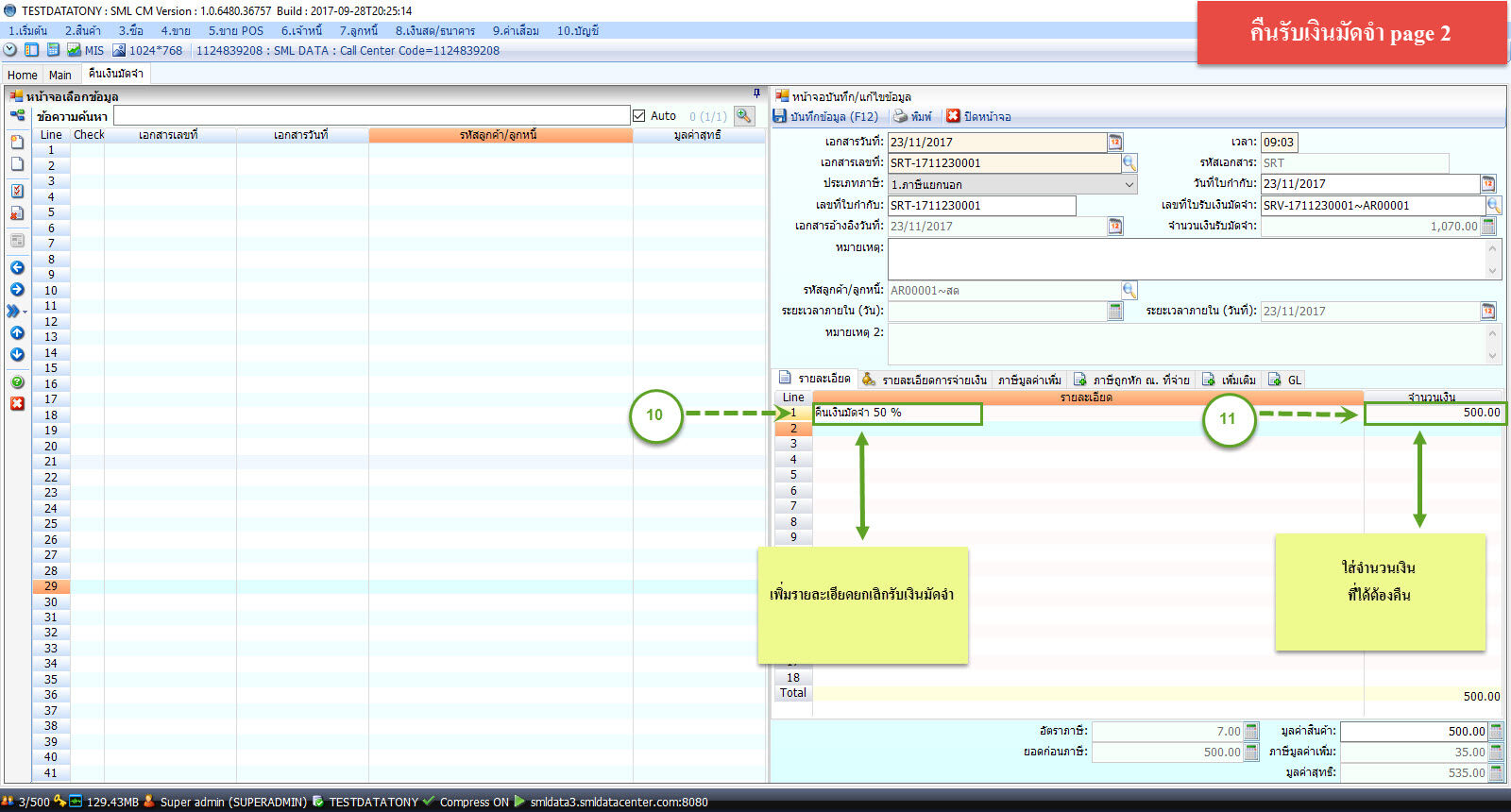
Task: Click amount cell 500.00 in line 1
Action: pyautogui.click(x=1434, y=413)
